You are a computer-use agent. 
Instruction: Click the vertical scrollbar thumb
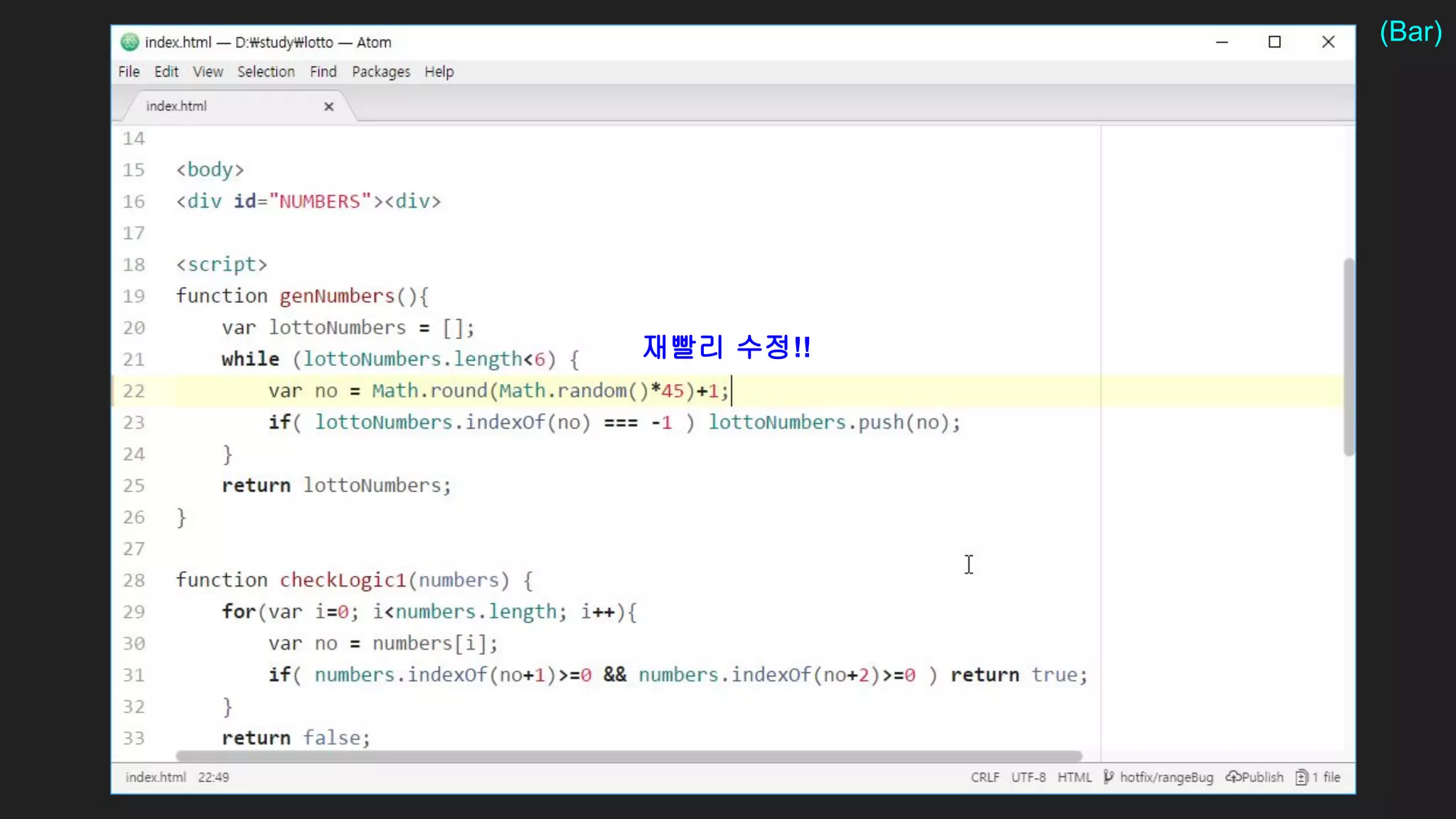(x=1349, y=355)
